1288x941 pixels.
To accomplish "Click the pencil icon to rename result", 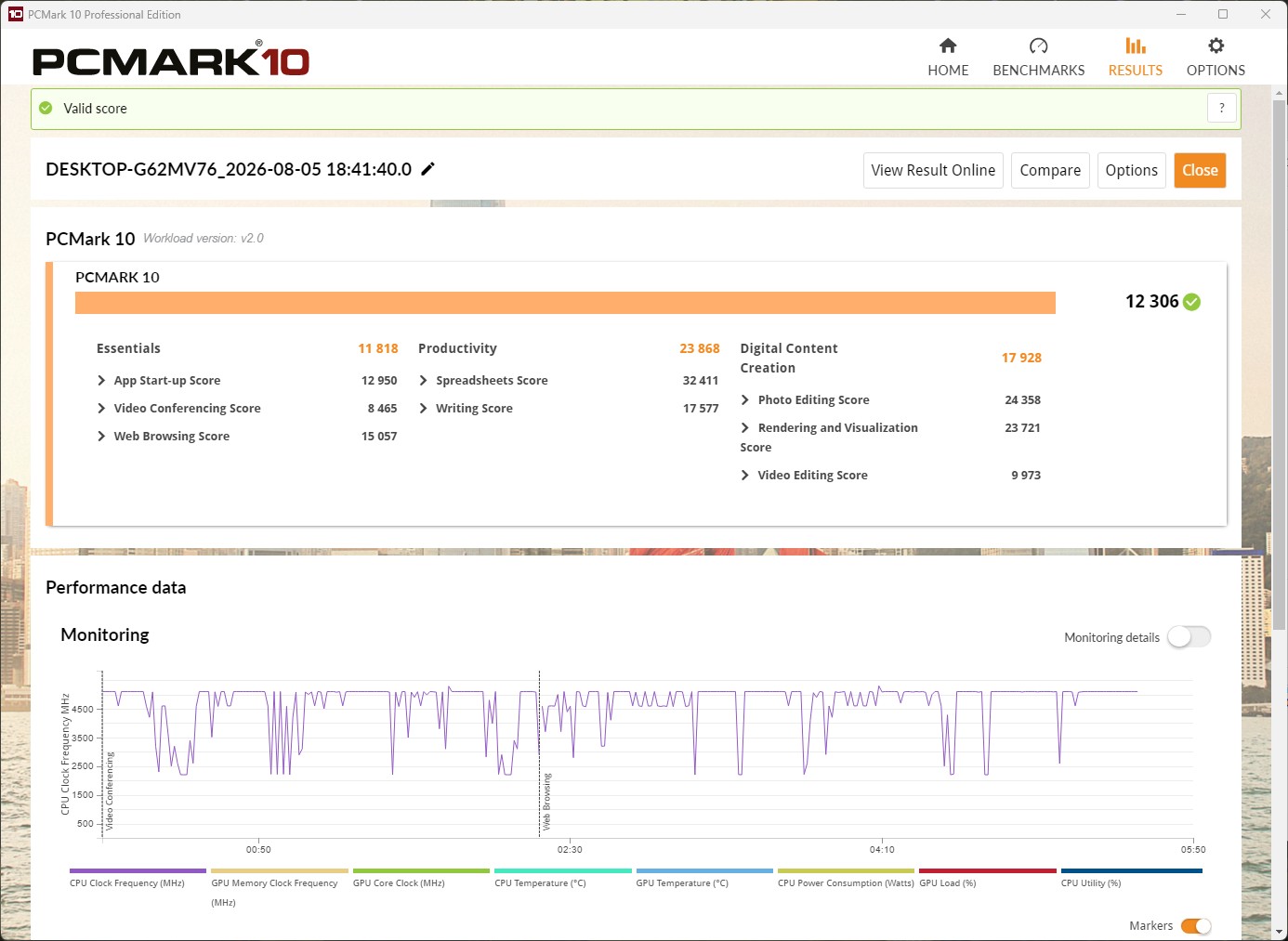I will tap(428, 169).
